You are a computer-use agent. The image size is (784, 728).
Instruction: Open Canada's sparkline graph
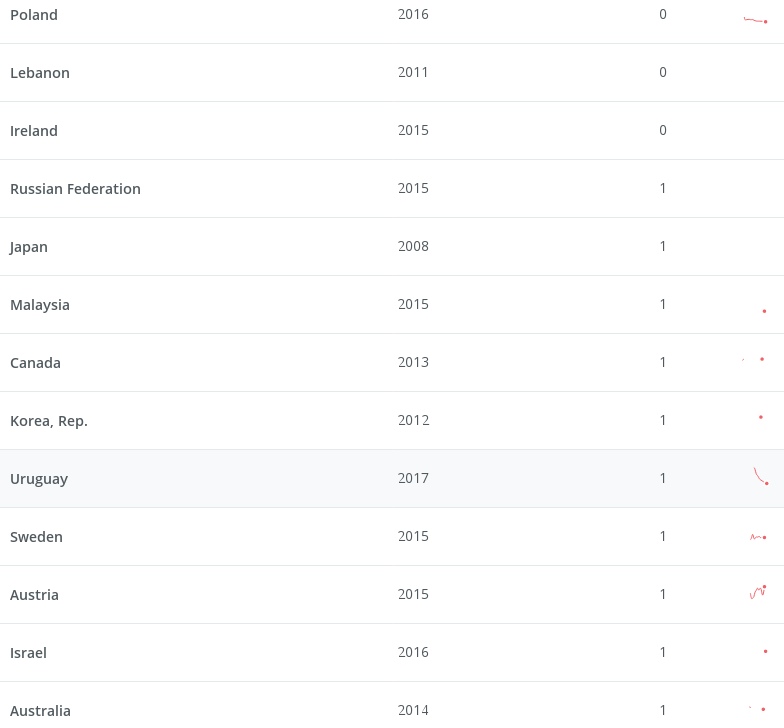755,360
